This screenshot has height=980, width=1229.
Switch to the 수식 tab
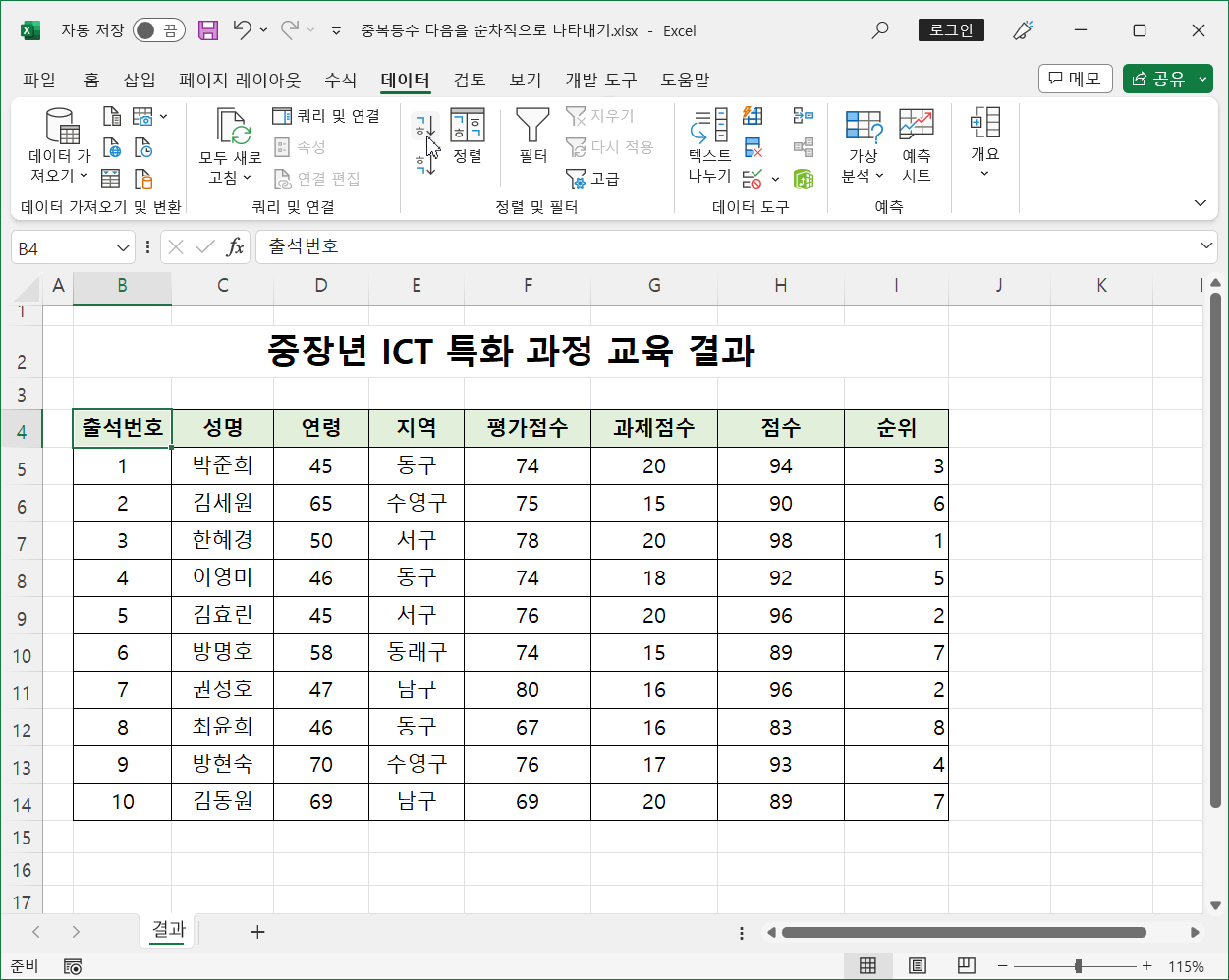pos(341,80)
